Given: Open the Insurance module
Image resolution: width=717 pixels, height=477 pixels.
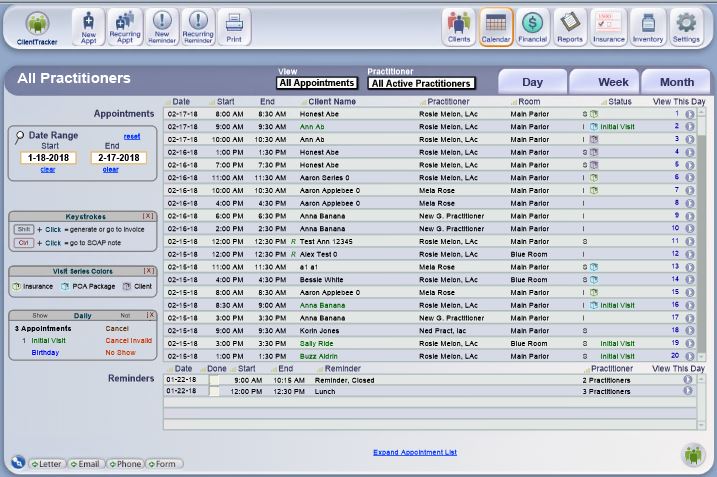Looking at the screenshot, I should [x=609, y=27].
